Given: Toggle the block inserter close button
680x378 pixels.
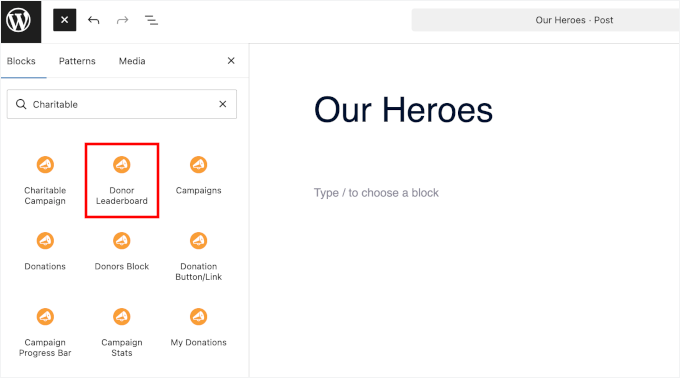Looking at the screenshot, I should click(65, 20).
